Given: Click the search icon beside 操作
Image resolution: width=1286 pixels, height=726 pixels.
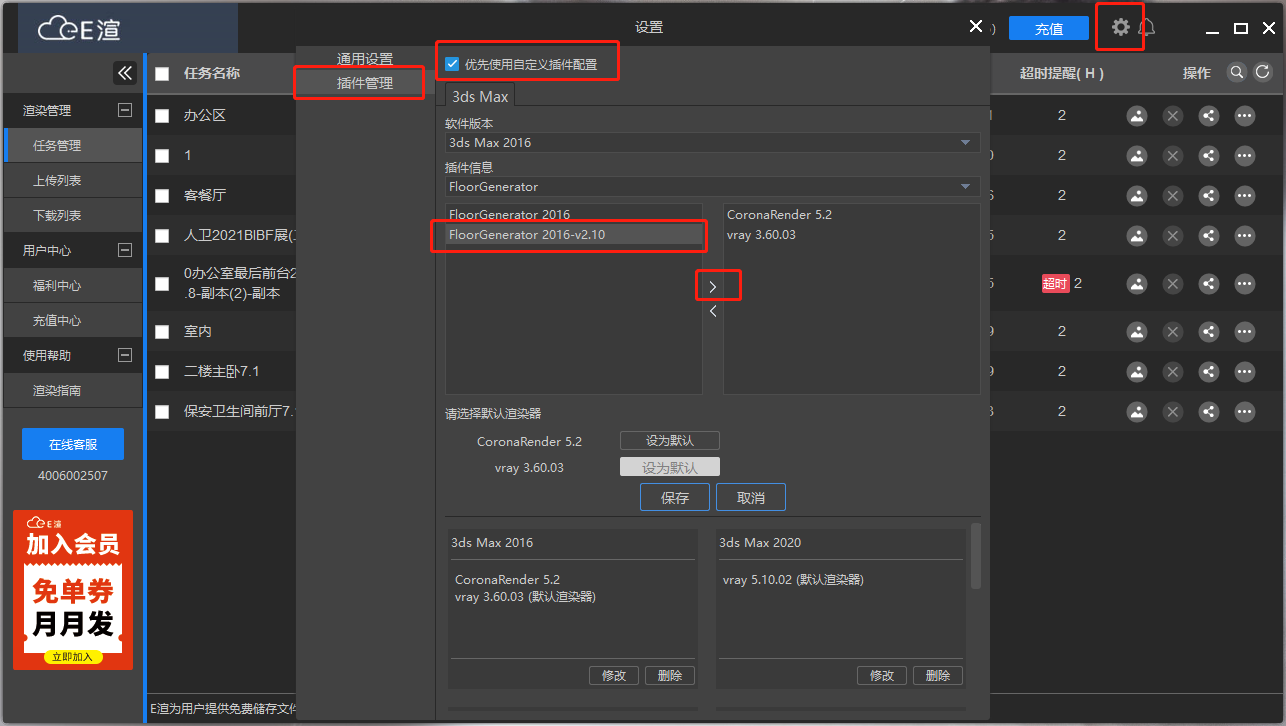Looking at the screenshot, I should 1237,72.
